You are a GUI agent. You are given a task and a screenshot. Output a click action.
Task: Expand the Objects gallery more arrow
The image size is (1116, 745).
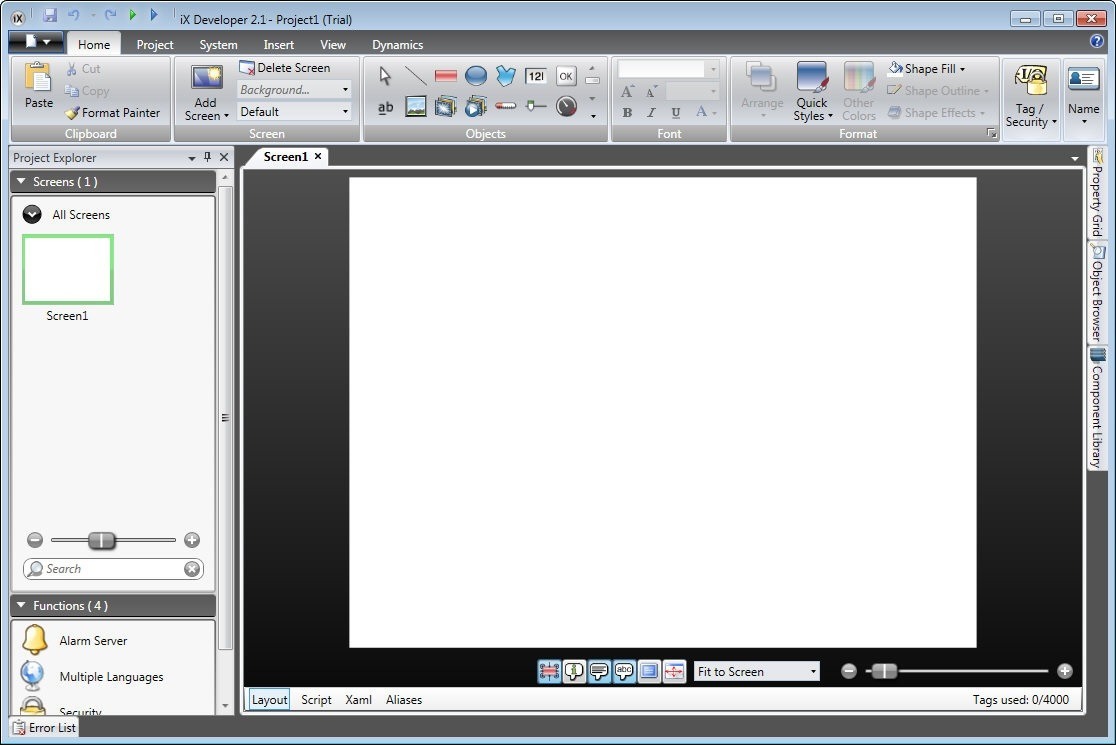click(593, 115)
